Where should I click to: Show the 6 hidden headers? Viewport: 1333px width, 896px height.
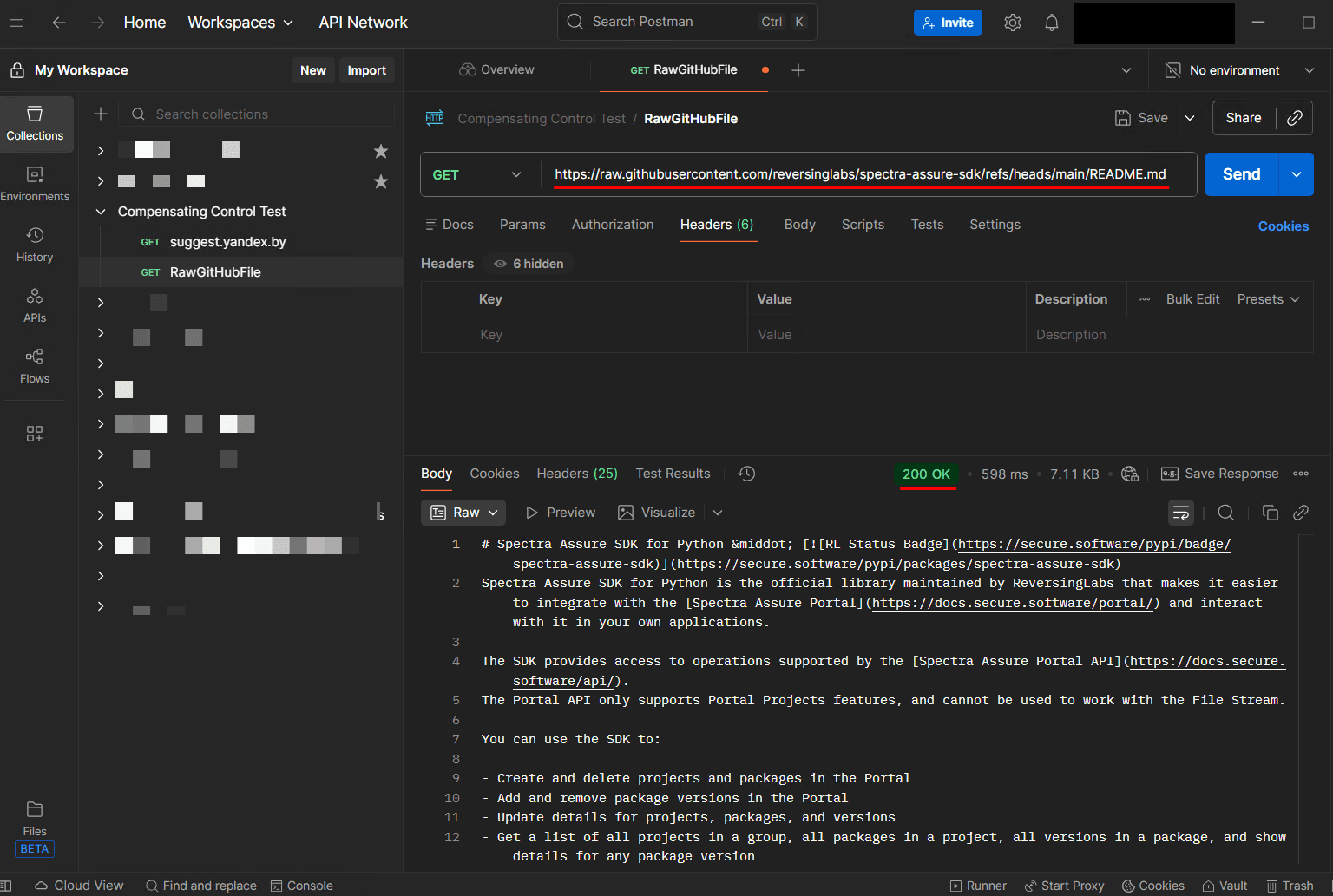[x=529, y=264]
